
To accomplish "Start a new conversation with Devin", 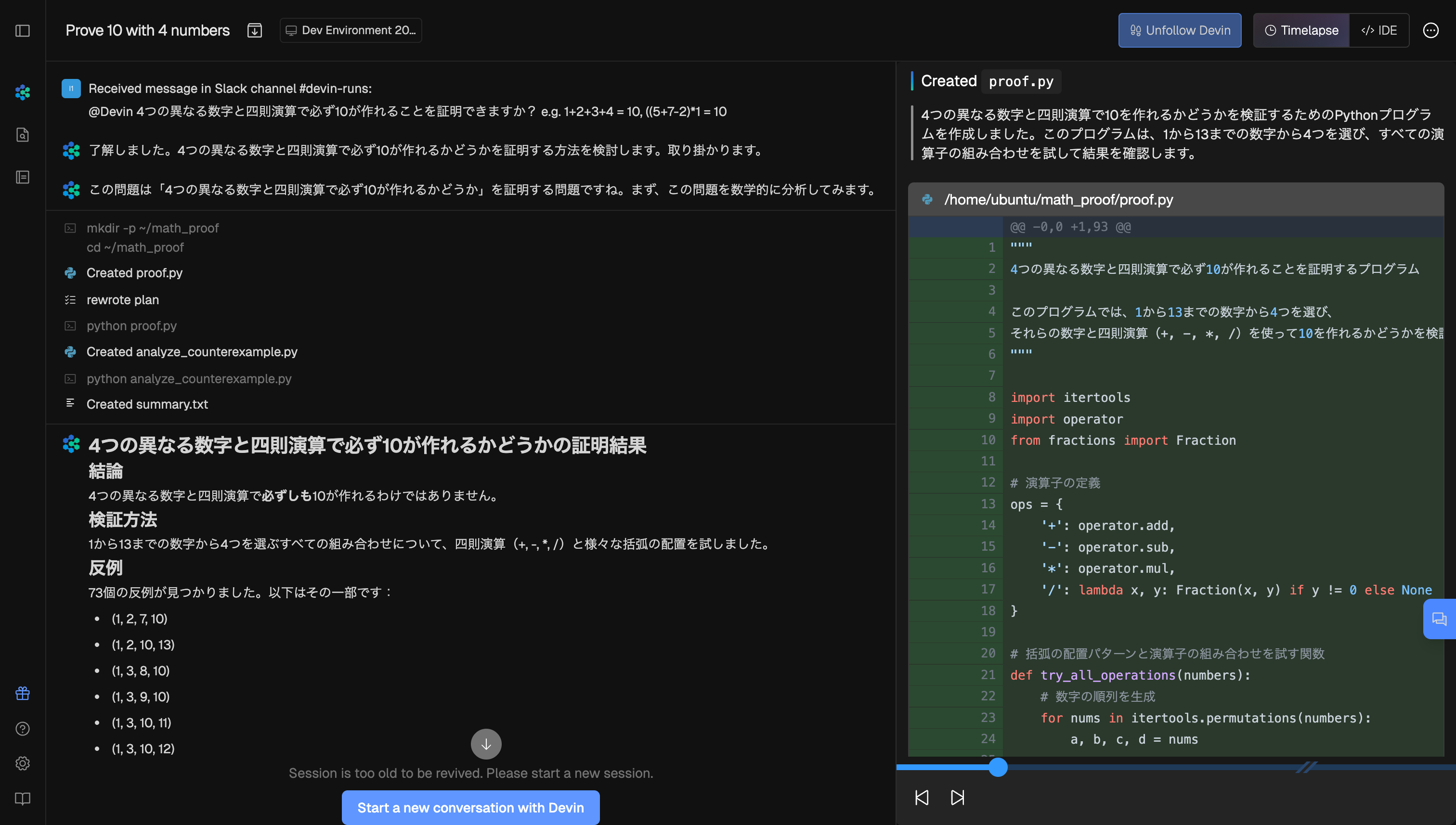I will click(470, 808).
